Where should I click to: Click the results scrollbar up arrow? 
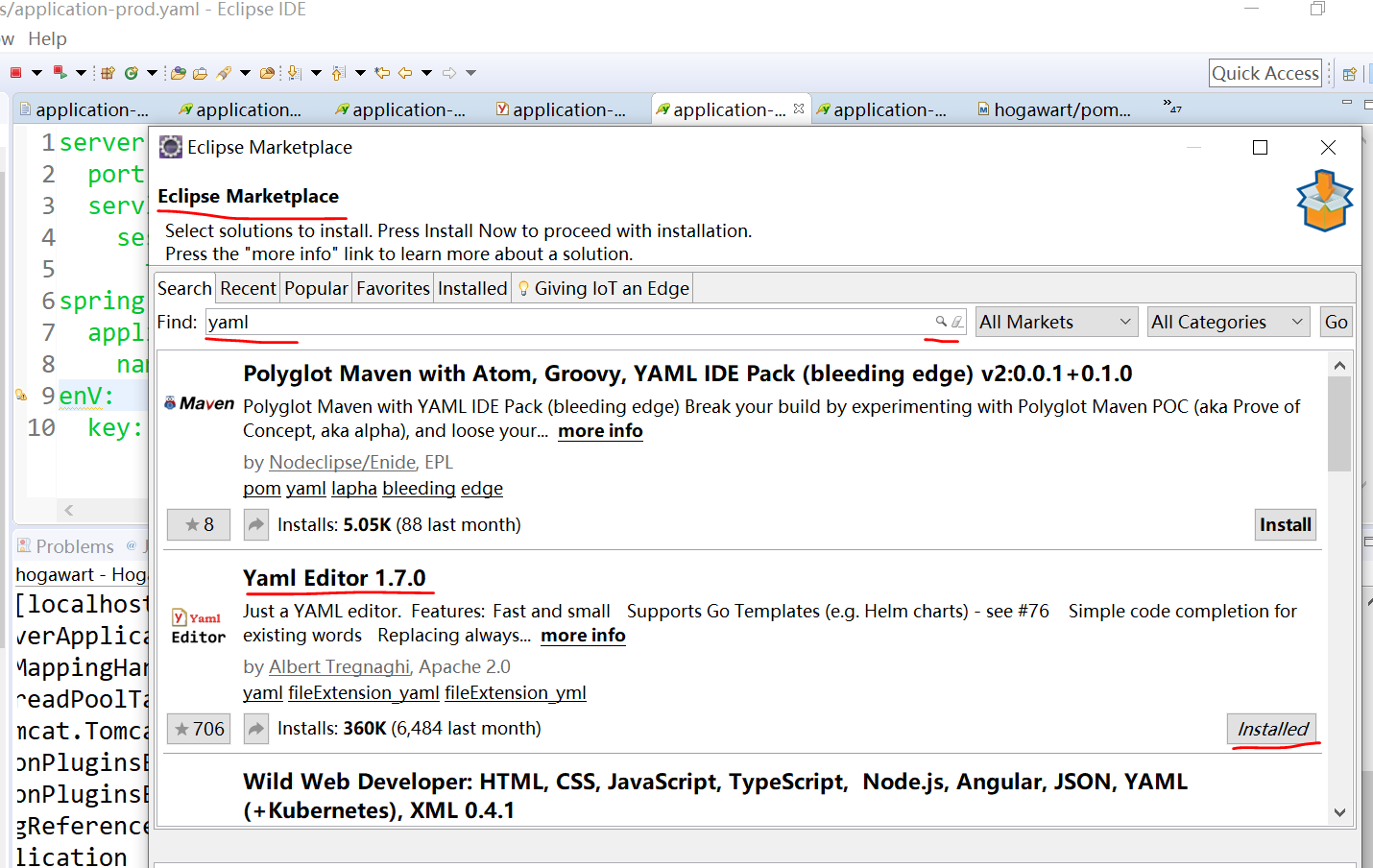coord(1339,366)
